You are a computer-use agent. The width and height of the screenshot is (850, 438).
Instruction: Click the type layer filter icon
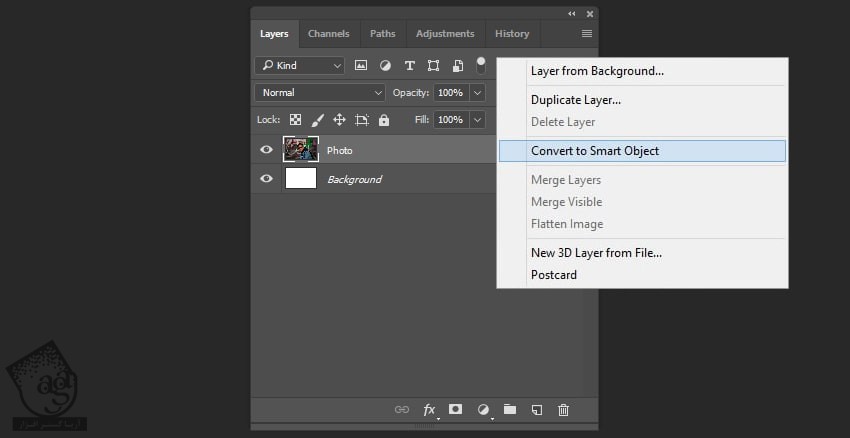point(409,65)
